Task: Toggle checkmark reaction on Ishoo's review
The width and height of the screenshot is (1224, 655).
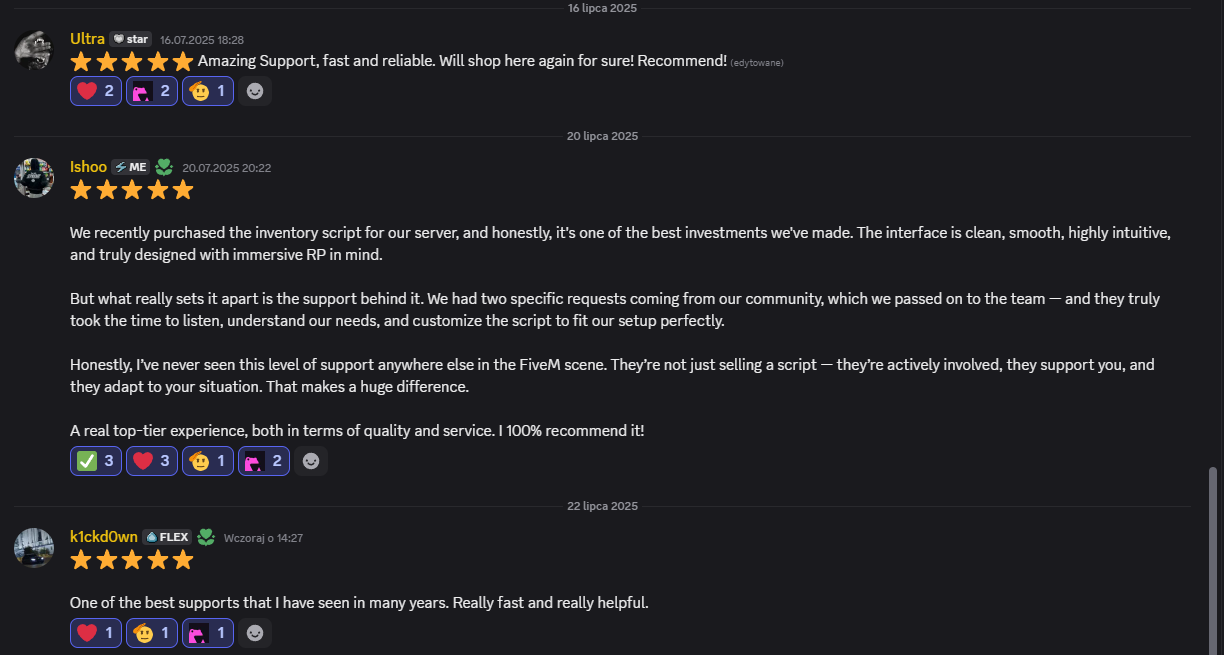Action: pos(96,461)
